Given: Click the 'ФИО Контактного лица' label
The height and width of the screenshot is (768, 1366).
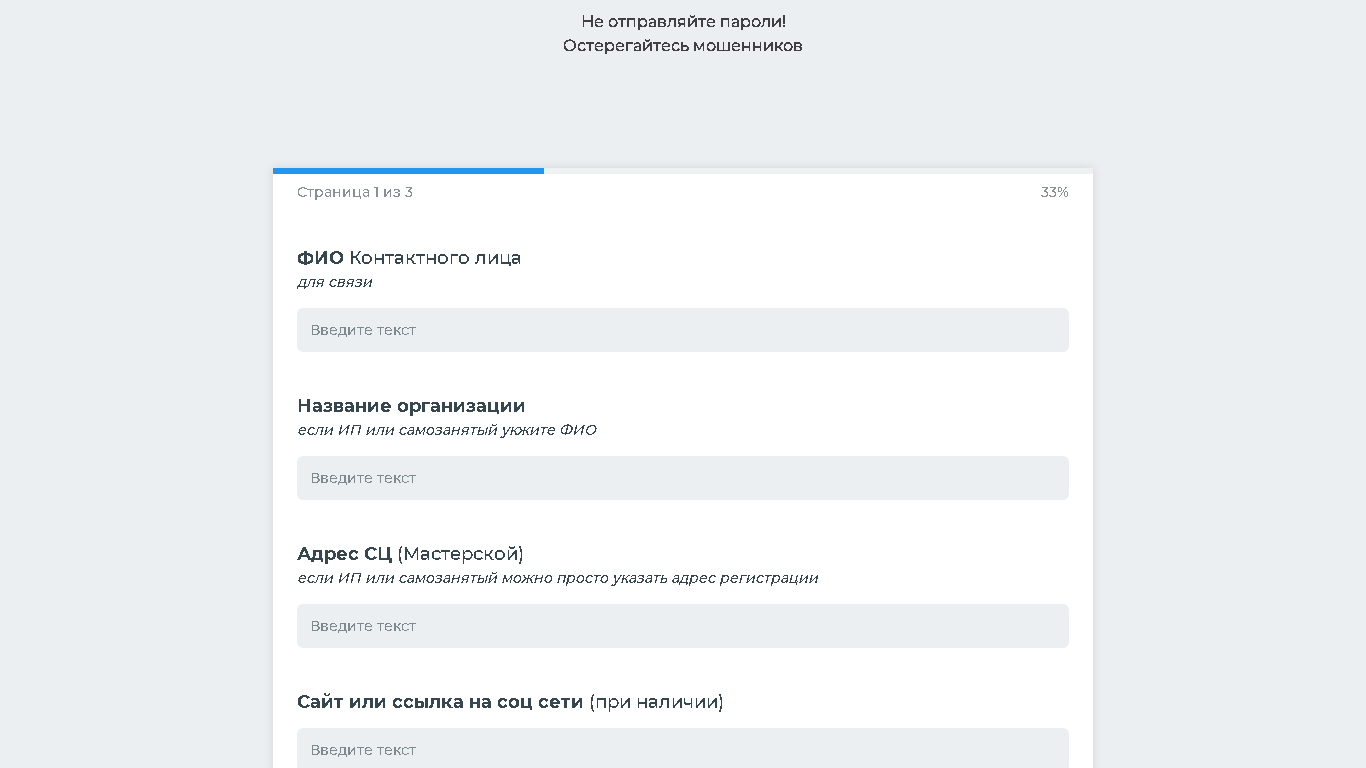Looking at the screenshot, I should [409, 258].
